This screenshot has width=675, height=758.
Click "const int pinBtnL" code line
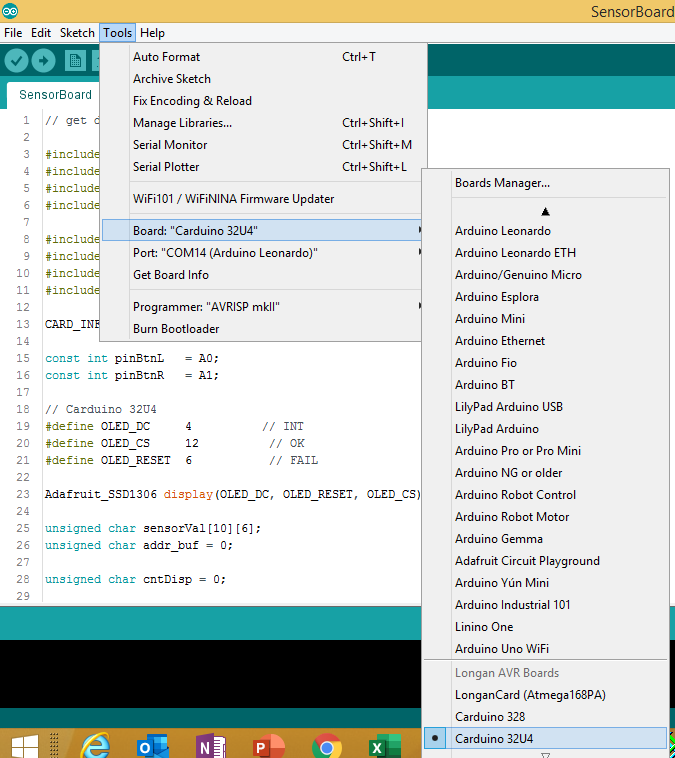coord(132,358)
